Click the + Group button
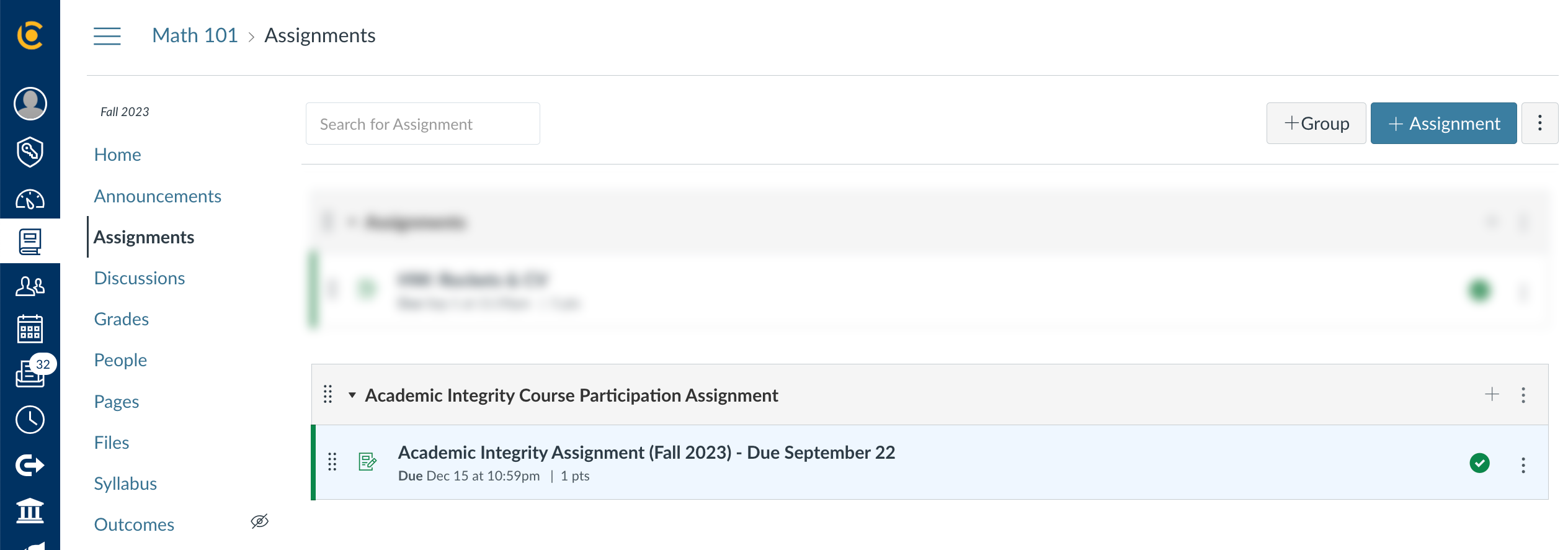 tap(1316, 123)
